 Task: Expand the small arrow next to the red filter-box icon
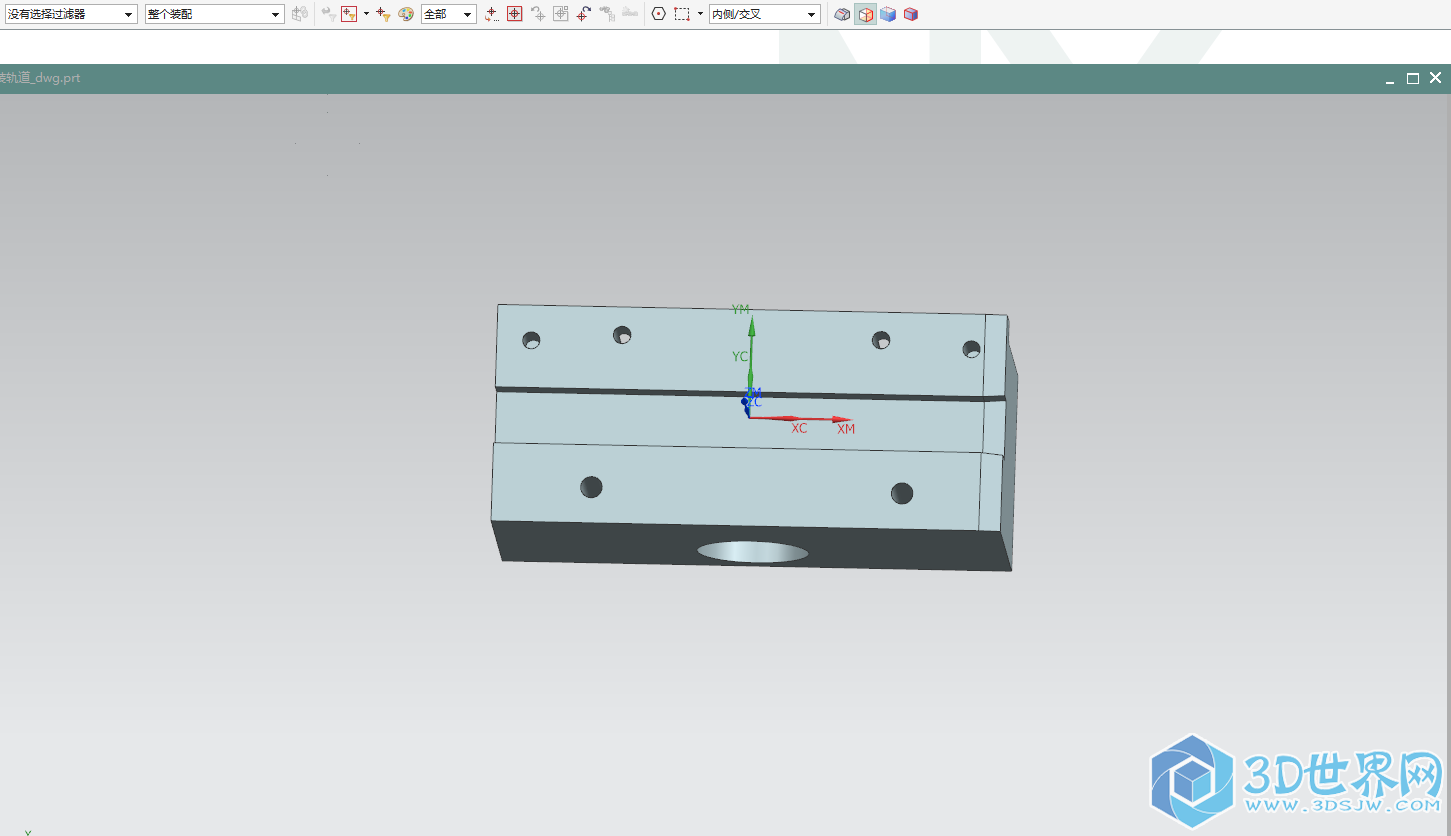(366, 14)
